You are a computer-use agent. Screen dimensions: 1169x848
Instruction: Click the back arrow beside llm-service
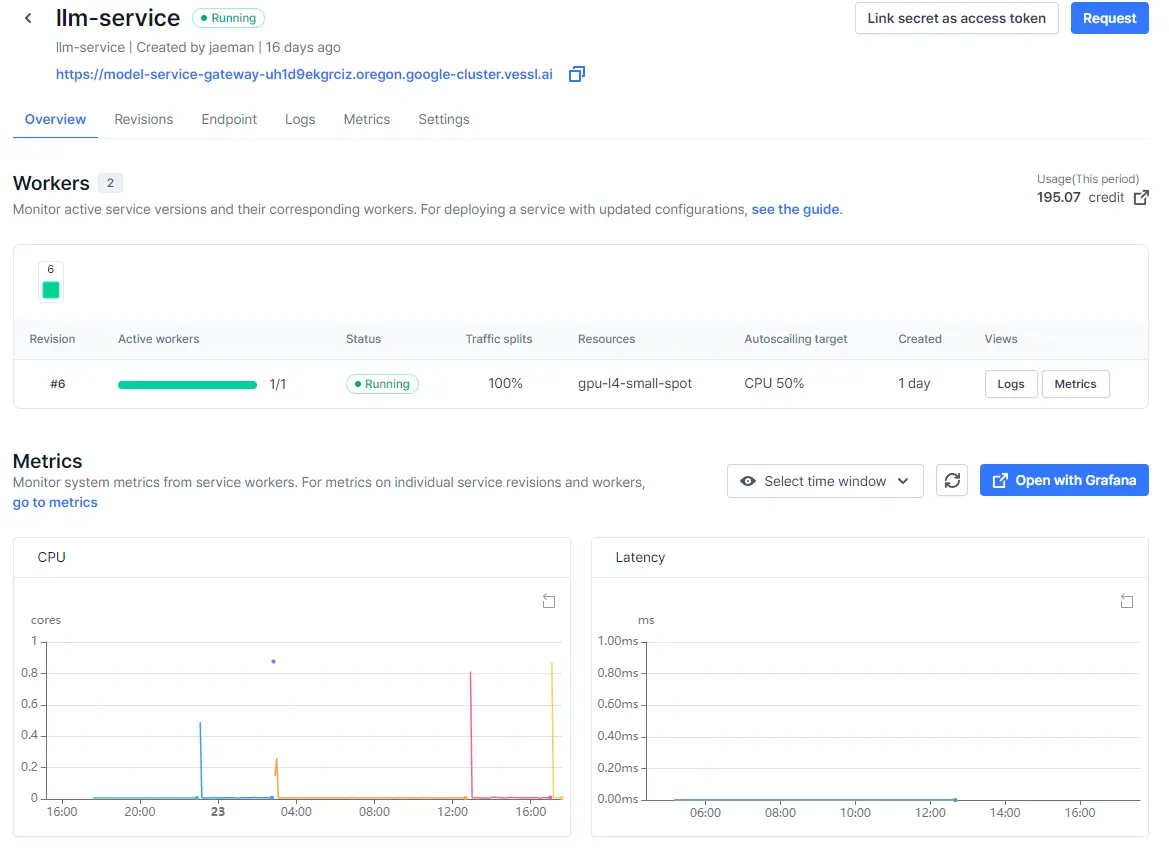point(28,18)
